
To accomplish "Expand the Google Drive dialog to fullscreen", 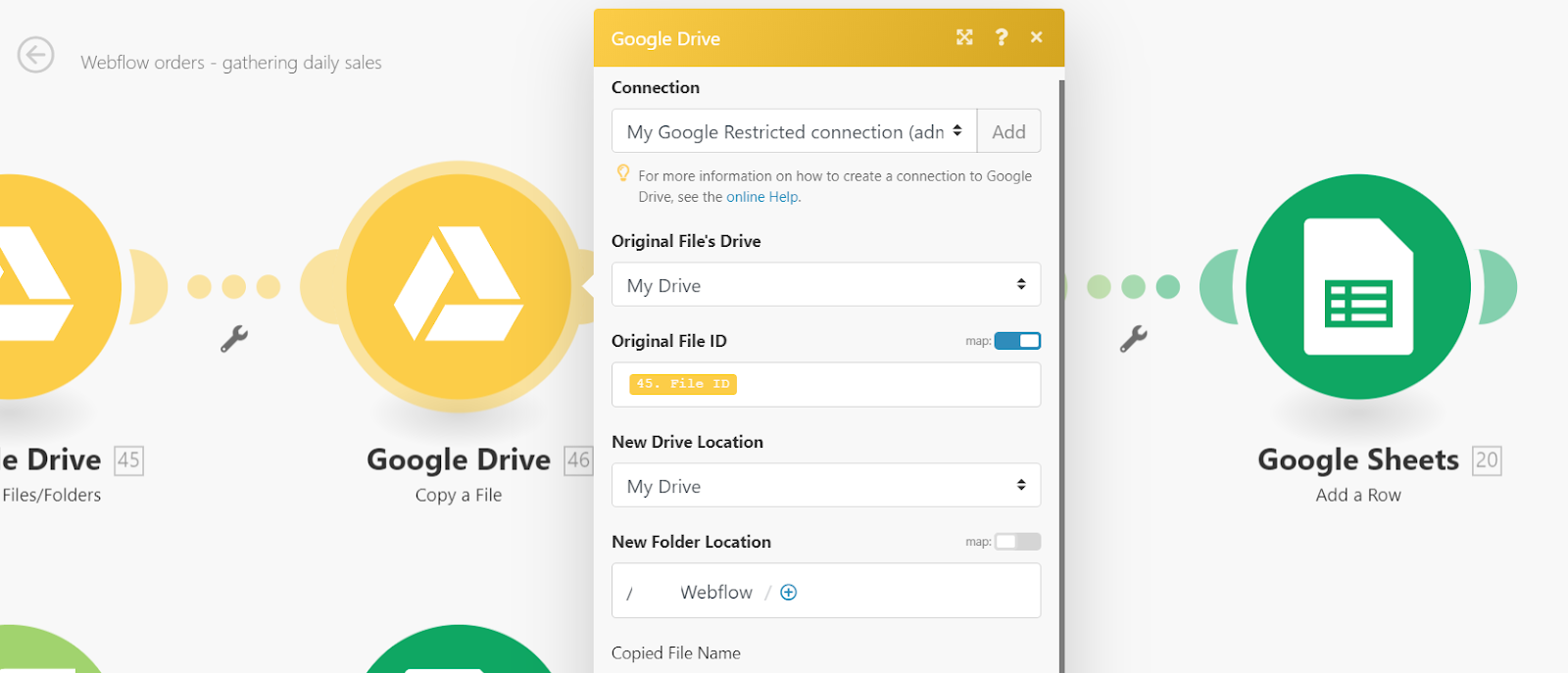I will click(964, 37).
